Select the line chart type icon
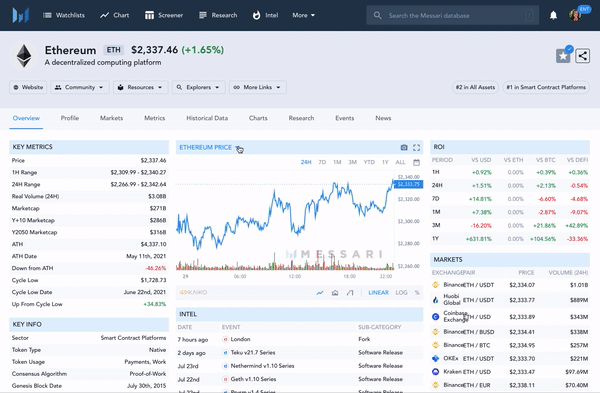Viewport: 600px width, 393px height. 320,293
